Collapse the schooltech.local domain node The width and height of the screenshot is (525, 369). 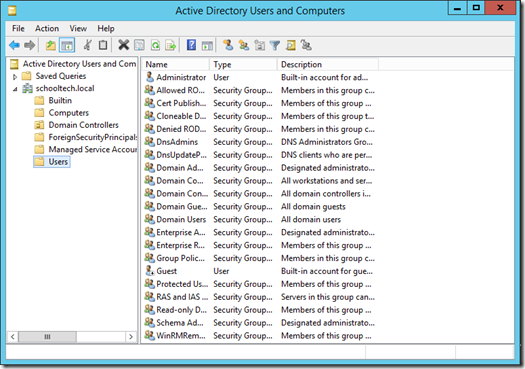click(15, 89)
